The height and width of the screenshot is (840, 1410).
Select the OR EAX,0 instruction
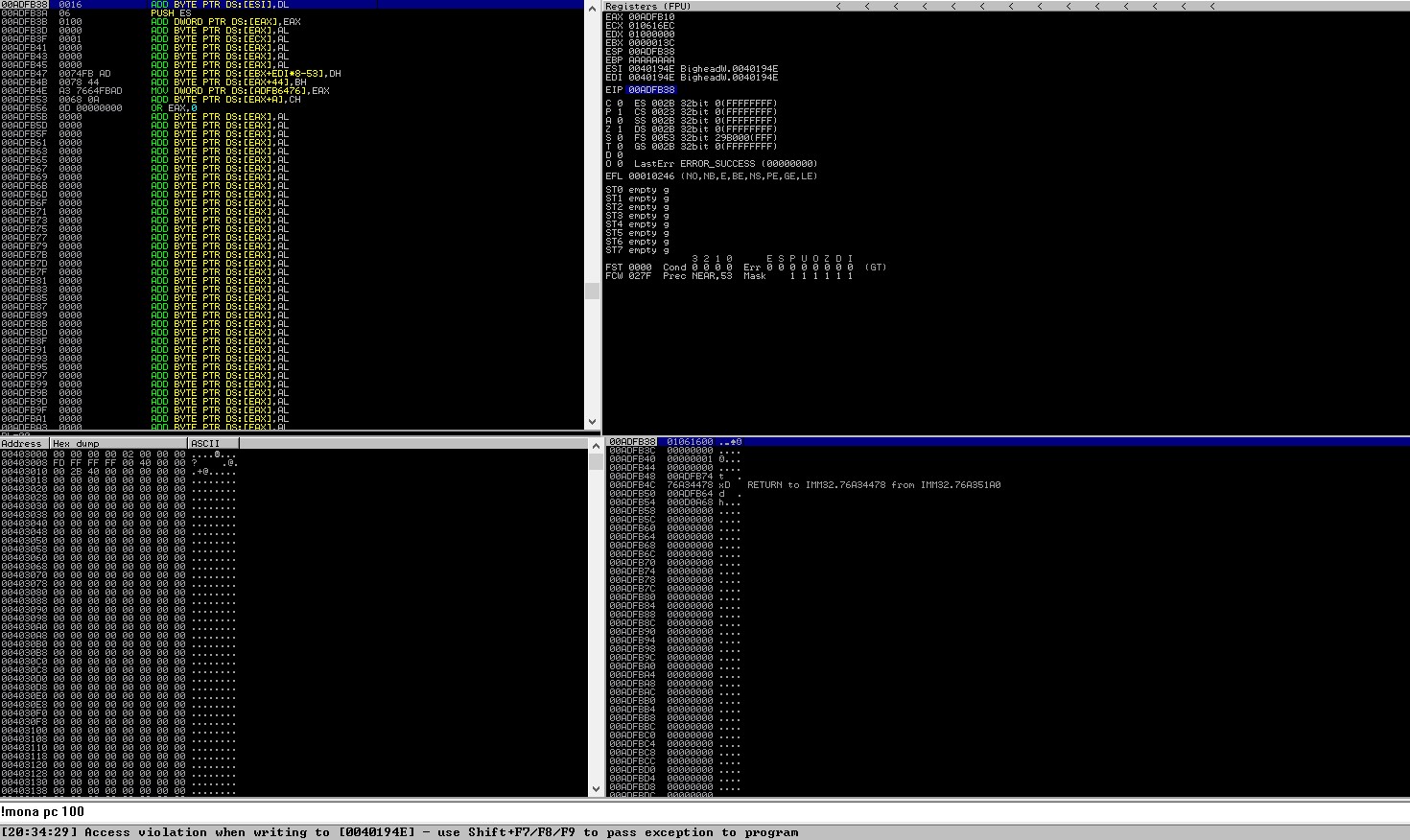pyautogui.click(x=293, y=108)
